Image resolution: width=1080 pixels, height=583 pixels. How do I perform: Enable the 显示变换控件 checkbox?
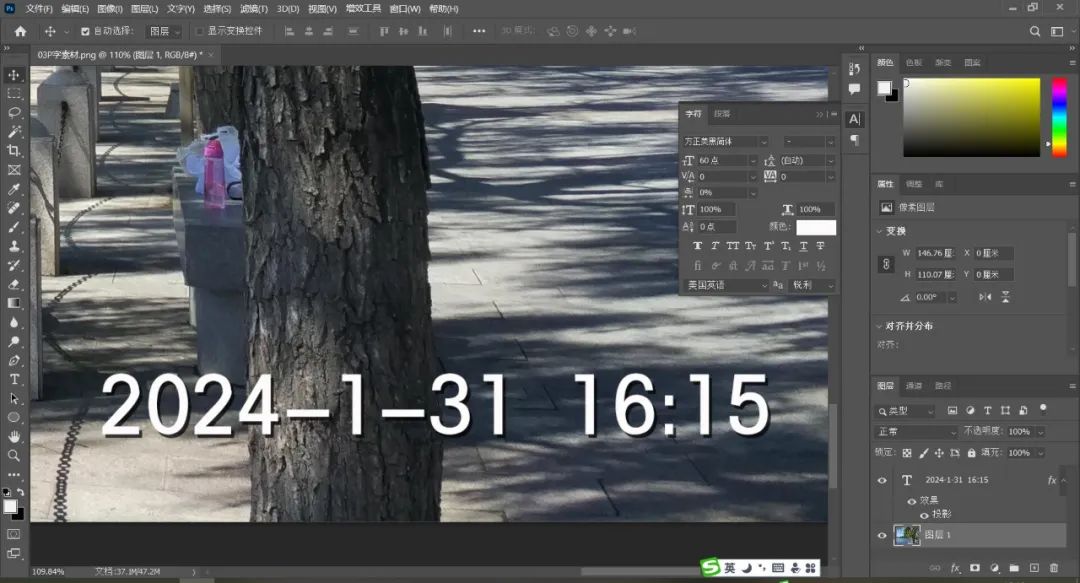199,32
